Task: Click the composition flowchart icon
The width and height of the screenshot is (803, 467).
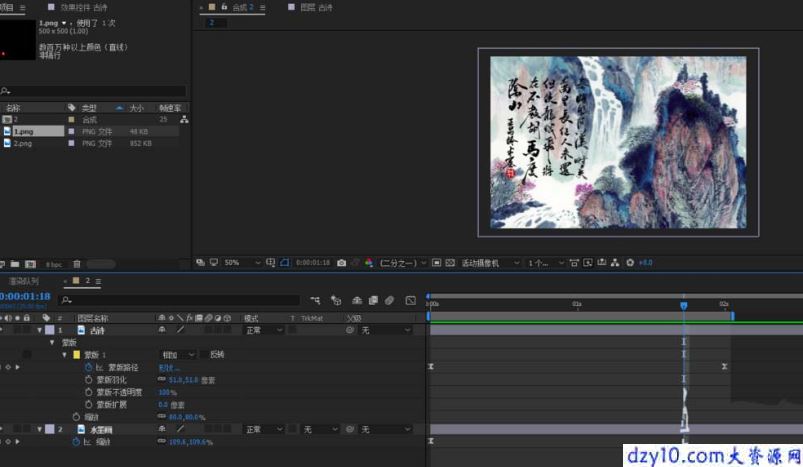Action: pos(615,263)
